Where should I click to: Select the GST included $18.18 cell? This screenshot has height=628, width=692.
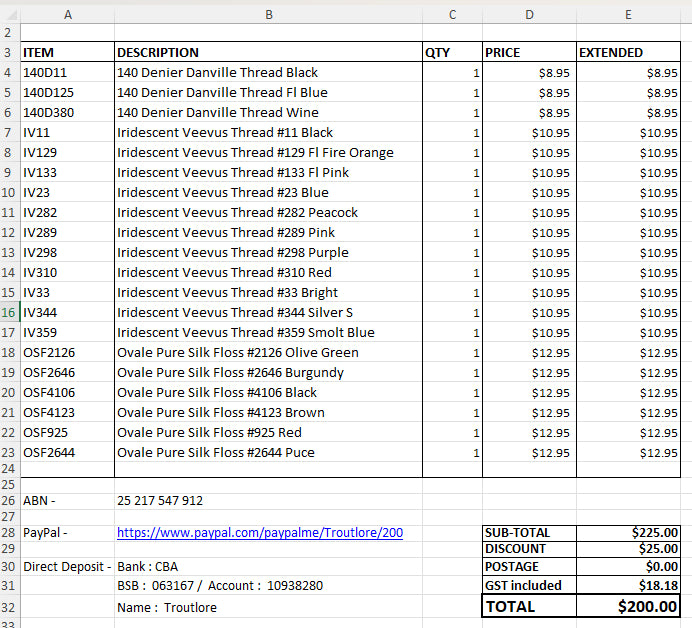(628, 585)
